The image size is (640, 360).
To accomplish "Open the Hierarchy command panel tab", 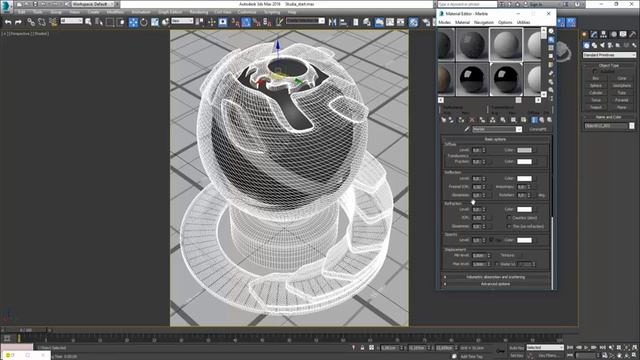I will click(x=604, y=35).
